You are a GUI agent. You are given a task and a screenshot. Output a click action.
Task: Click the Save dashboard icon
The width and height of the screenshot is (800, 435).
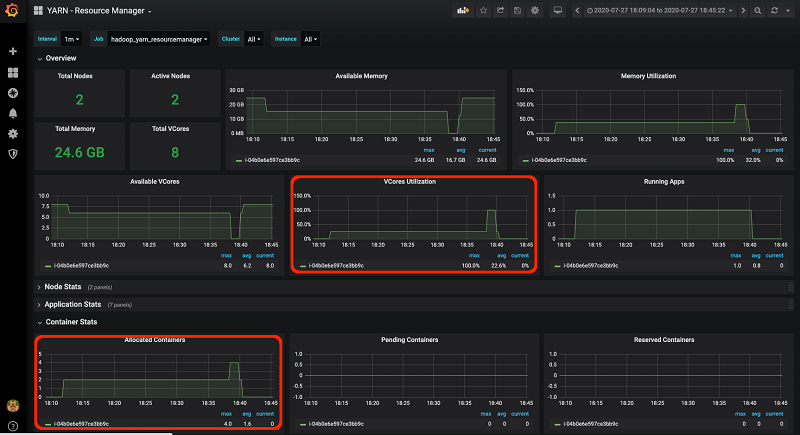(517, 10)
